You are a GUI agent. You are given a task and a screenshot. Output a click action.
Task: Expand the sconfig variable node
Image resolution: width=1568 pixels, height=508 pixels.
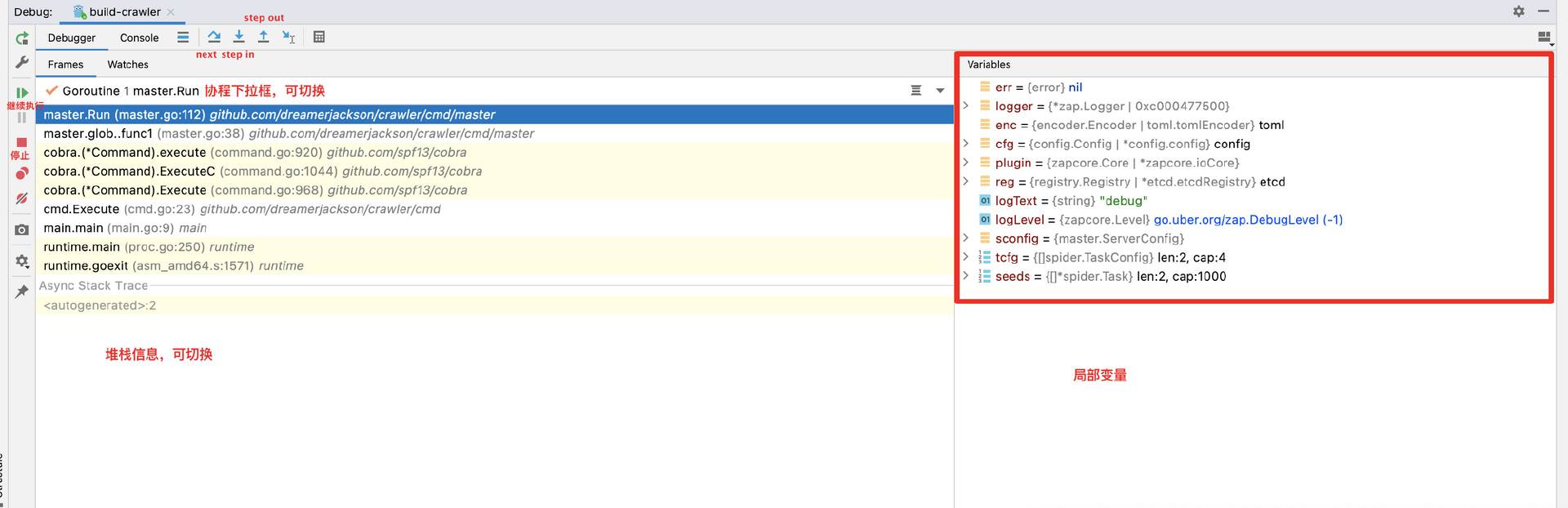click(x=966, y=238)
